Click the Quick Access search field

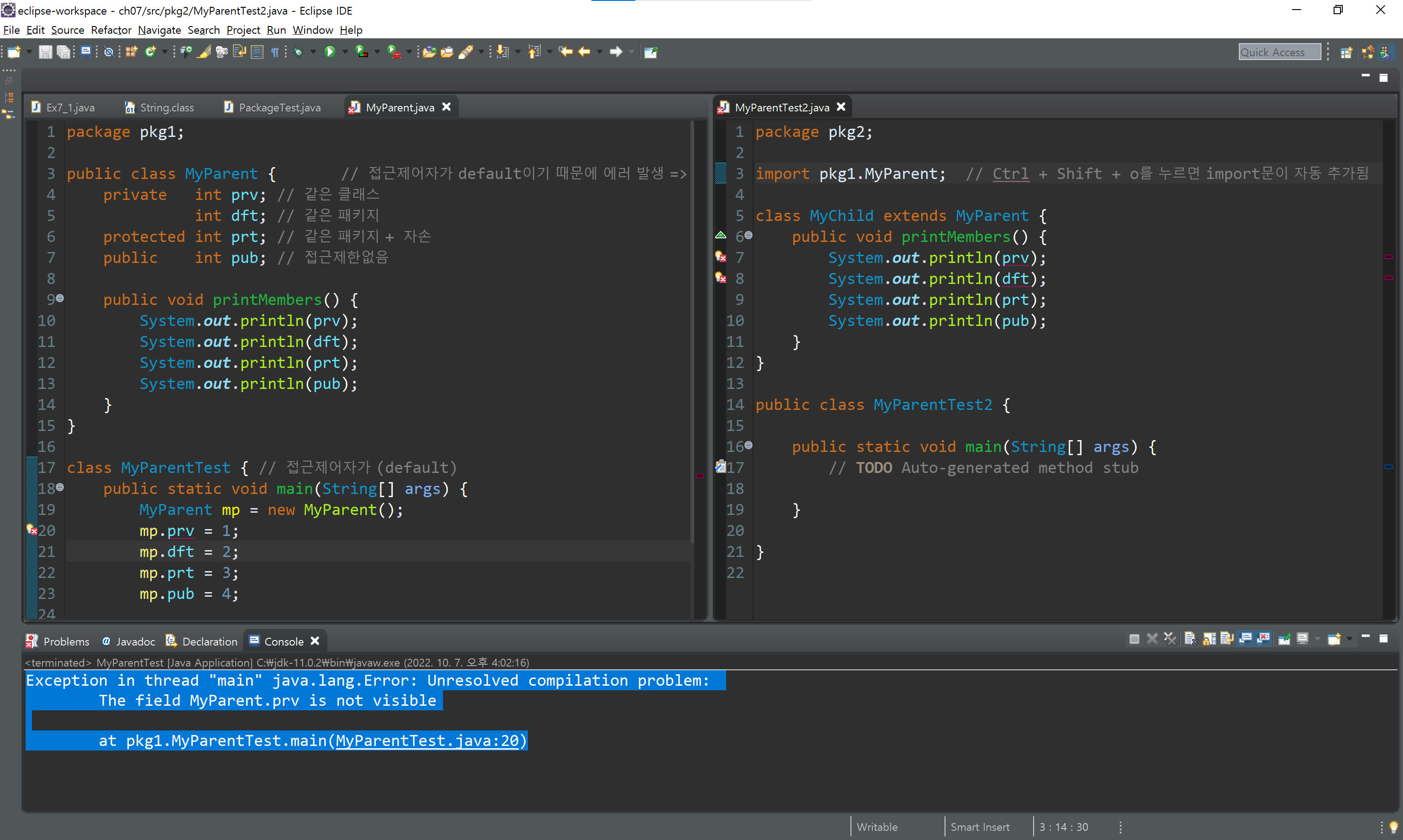pyautogui.click(x=1279, y=52)
